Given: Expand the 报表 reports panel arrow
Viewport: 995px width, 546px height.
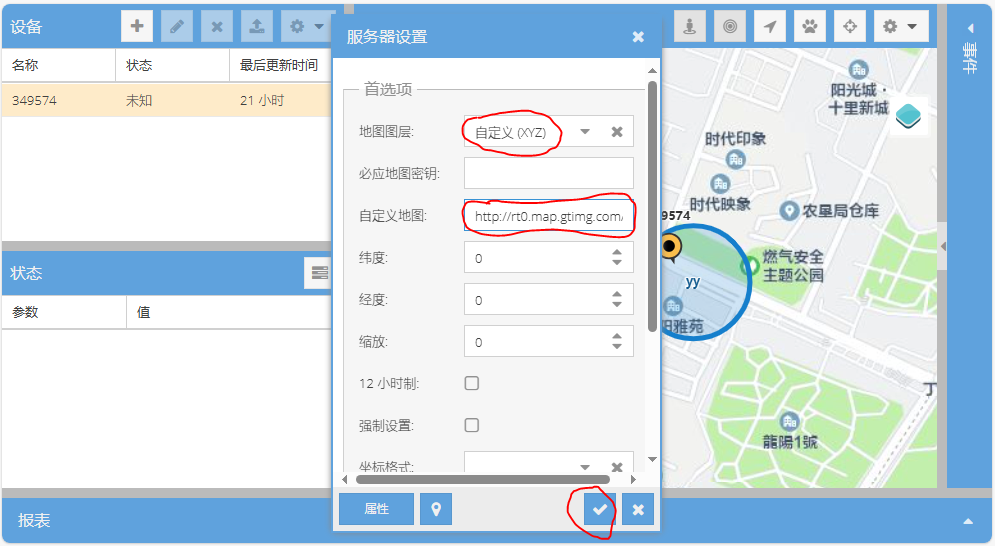Looking at the screenshot, I should (968, 521).
